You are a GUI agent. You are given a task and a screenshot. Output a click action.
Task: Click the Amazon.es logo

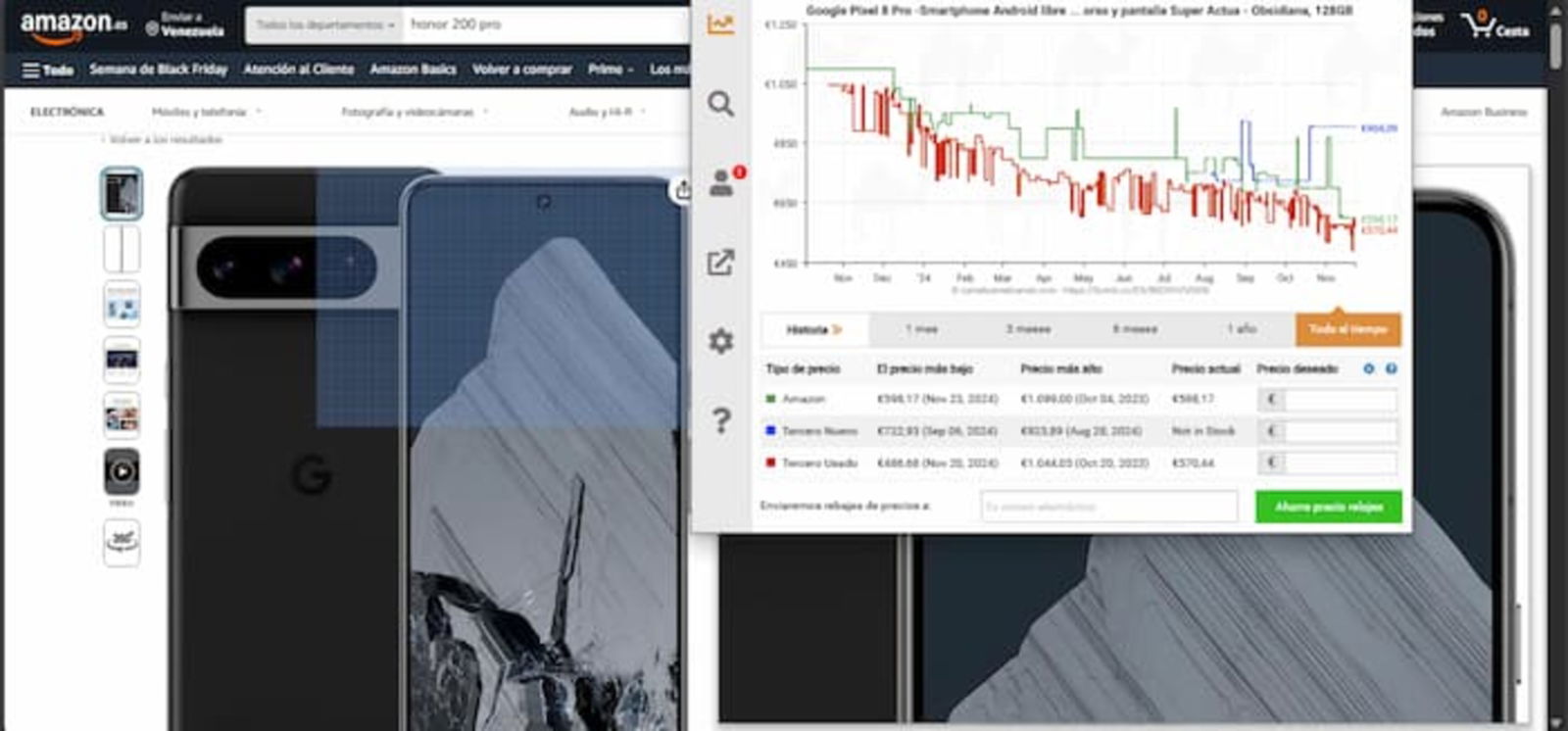click(73, 26)
